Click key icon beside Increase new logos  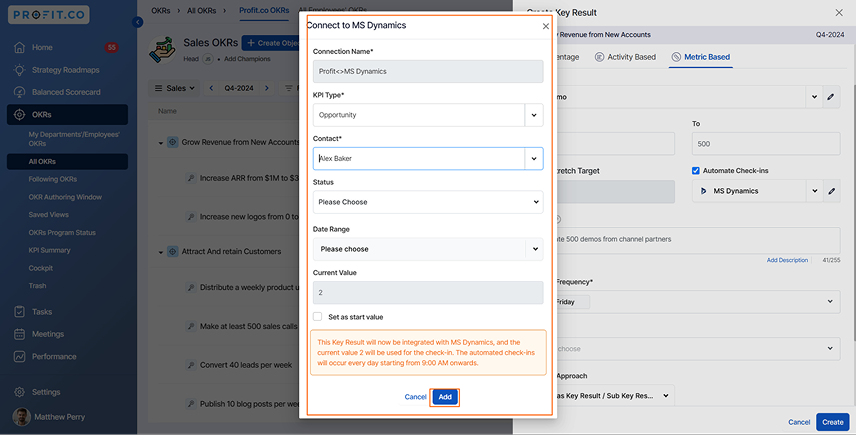point(191,217)
